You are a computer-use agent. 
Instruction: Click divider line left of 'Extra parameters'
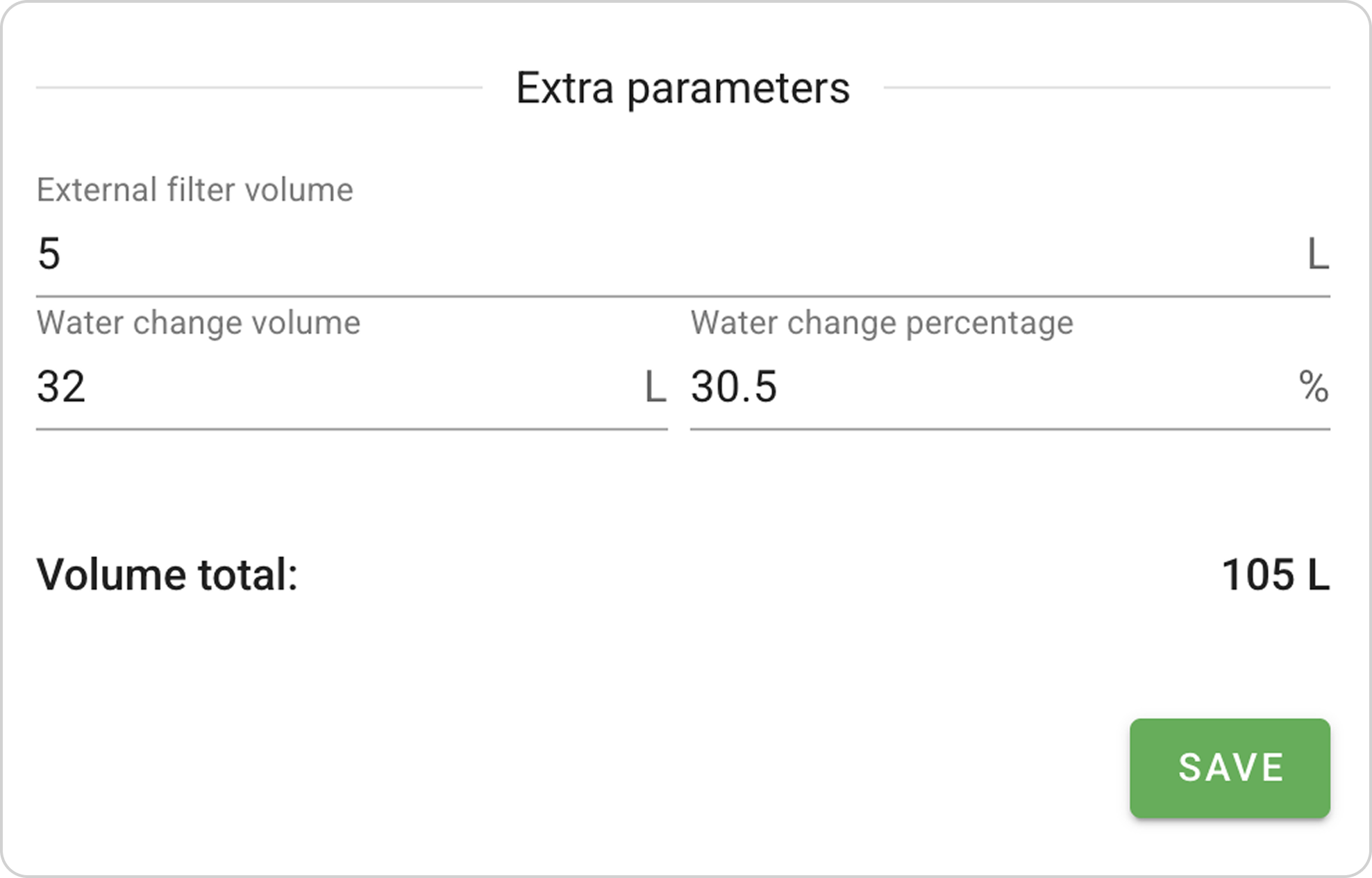(258, 88)
